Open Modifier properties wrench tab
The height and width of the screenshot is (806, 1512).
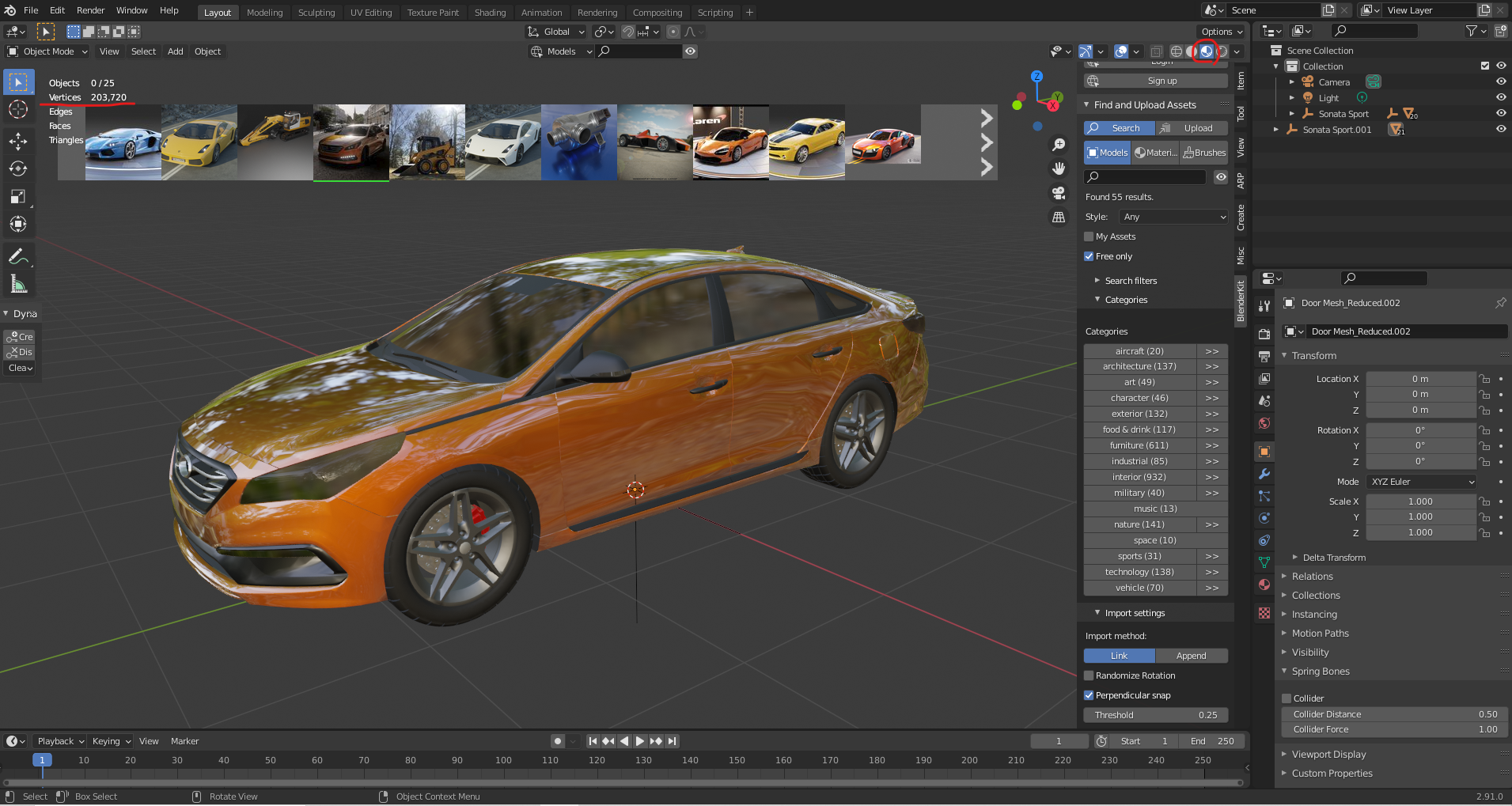click(1264, 474)
